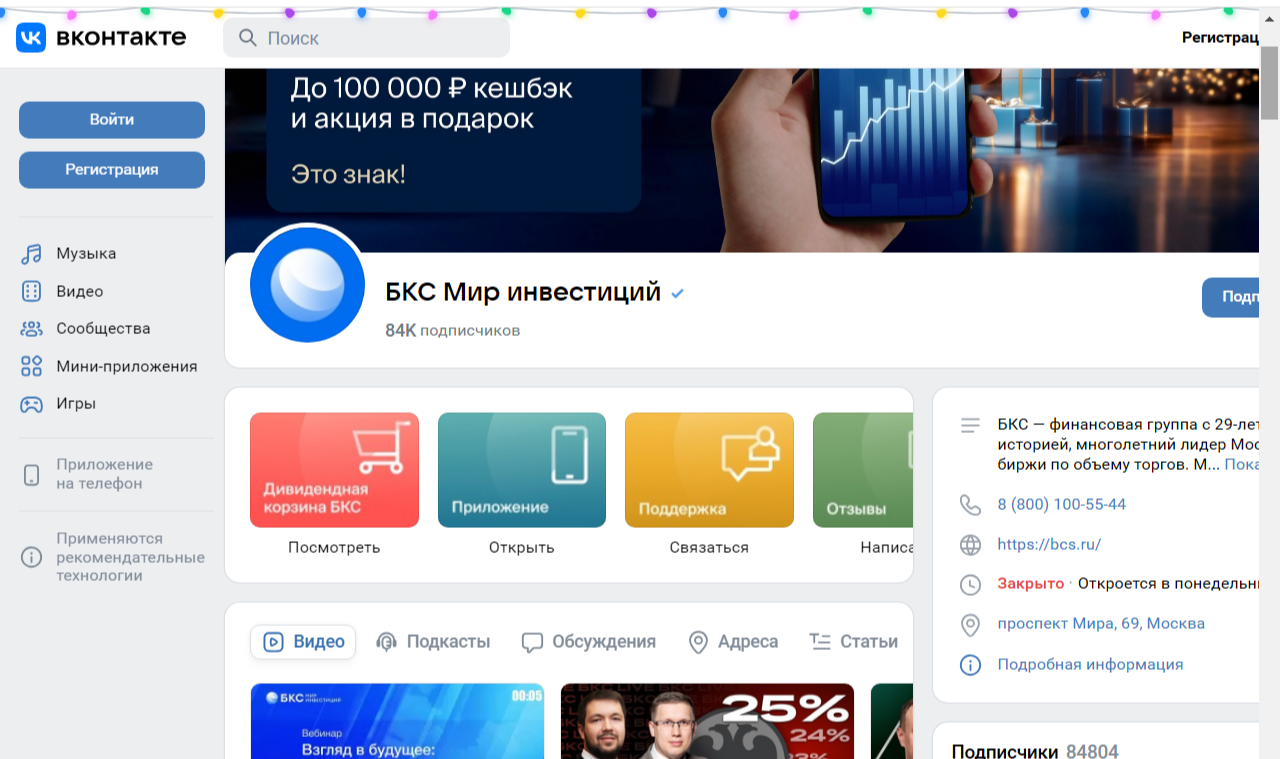Click the verified checkmark badge
Viewport: 1280px width, 759px height.
[678, 293]
